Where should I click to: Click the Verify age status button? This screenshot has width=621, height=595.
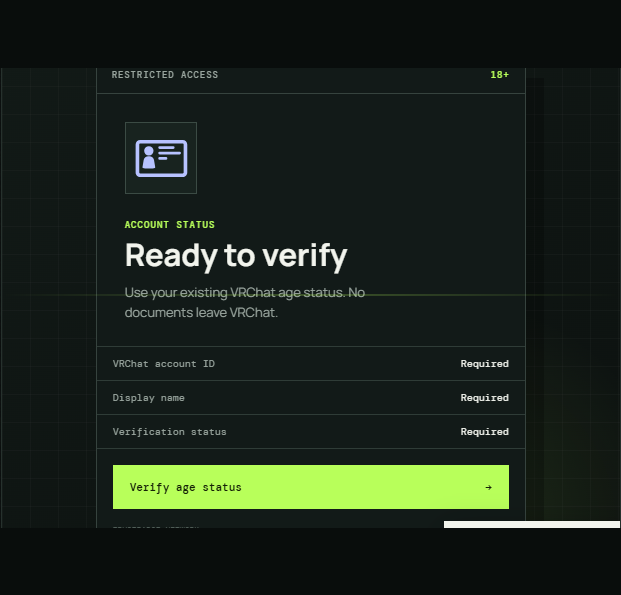[310, 487]
